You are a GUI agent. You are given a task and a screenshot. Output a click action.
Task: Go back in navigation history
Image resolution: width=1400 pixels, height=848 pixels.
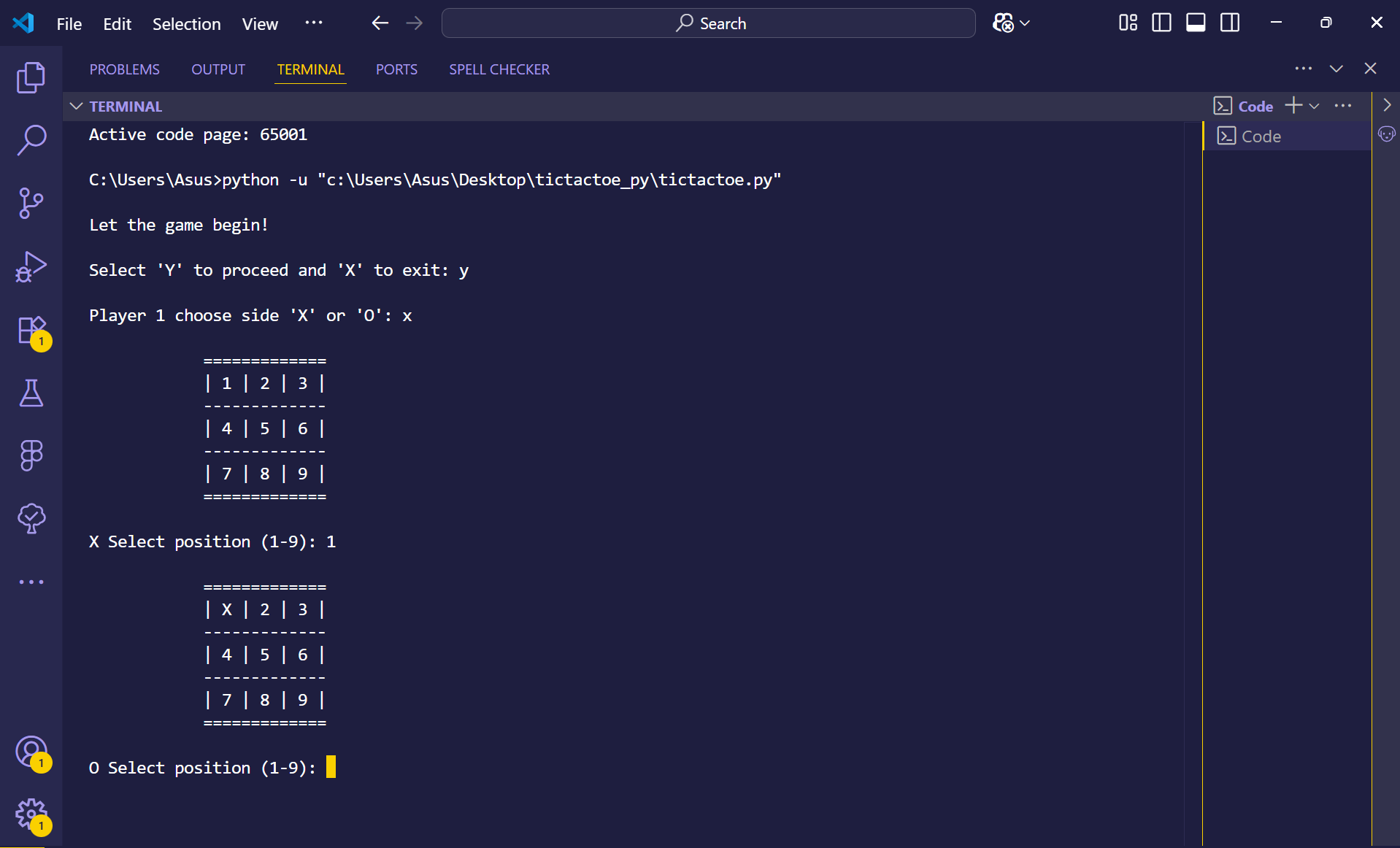pyautogui.click(x=380, y=23)
